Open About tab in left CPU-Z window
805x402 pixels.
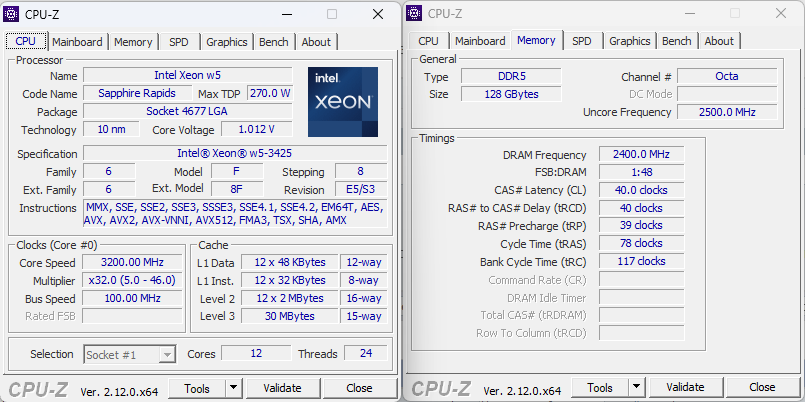click(316, 42)
